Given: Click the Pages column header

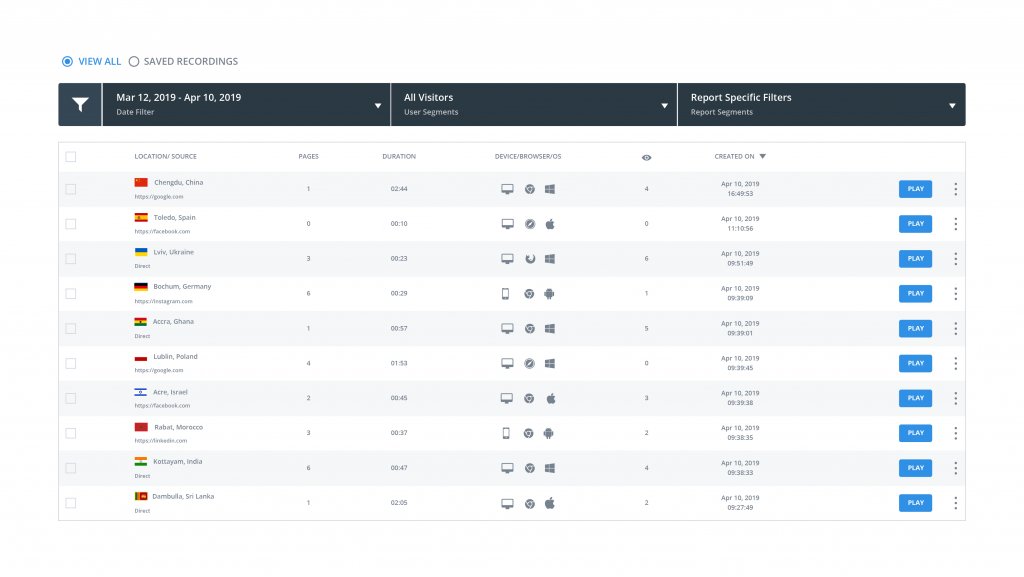Looking at the screenshot, I should (x=308, y=157).
